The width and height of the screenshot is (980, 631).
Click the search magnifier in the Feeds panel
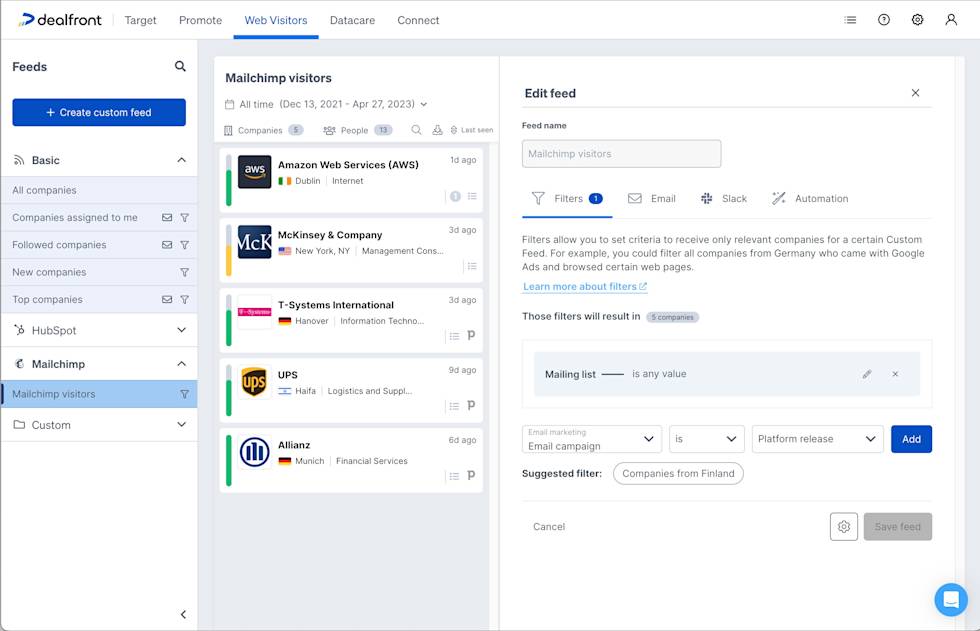(180, 66)
